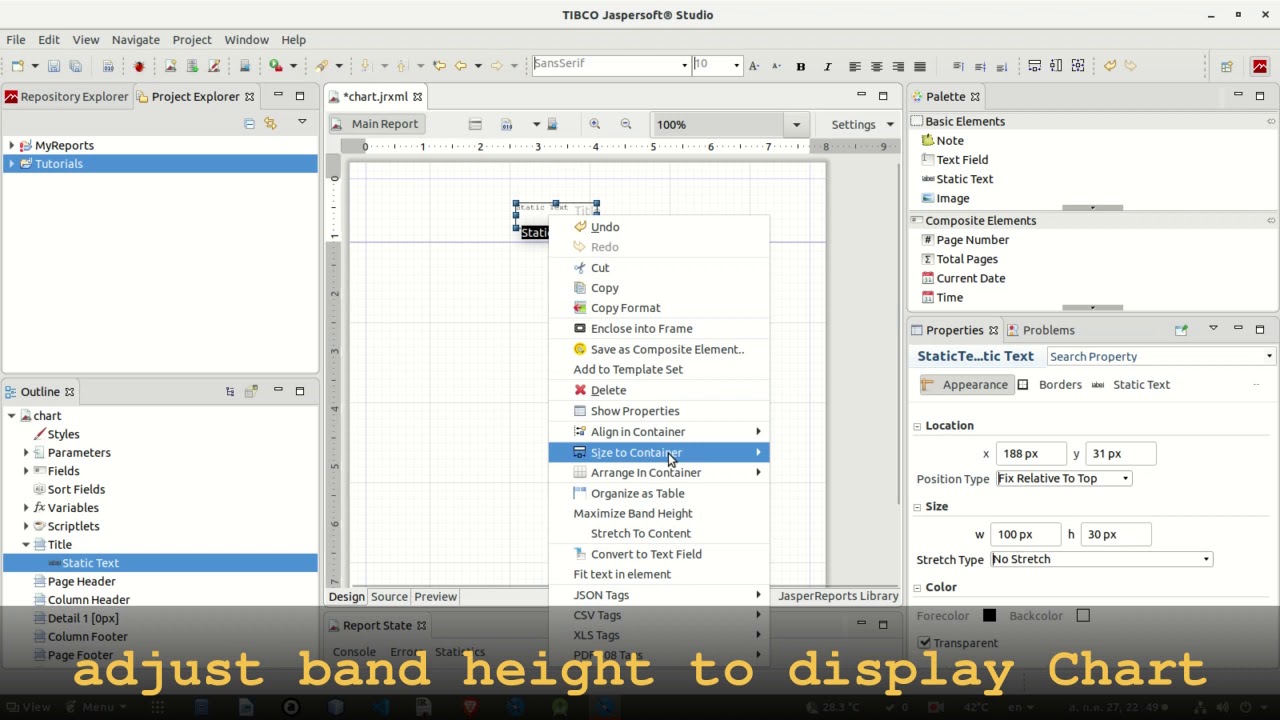1280x720 pixels.
Task: Select the Static Text palette element
Action: click(x=957, y=179)
